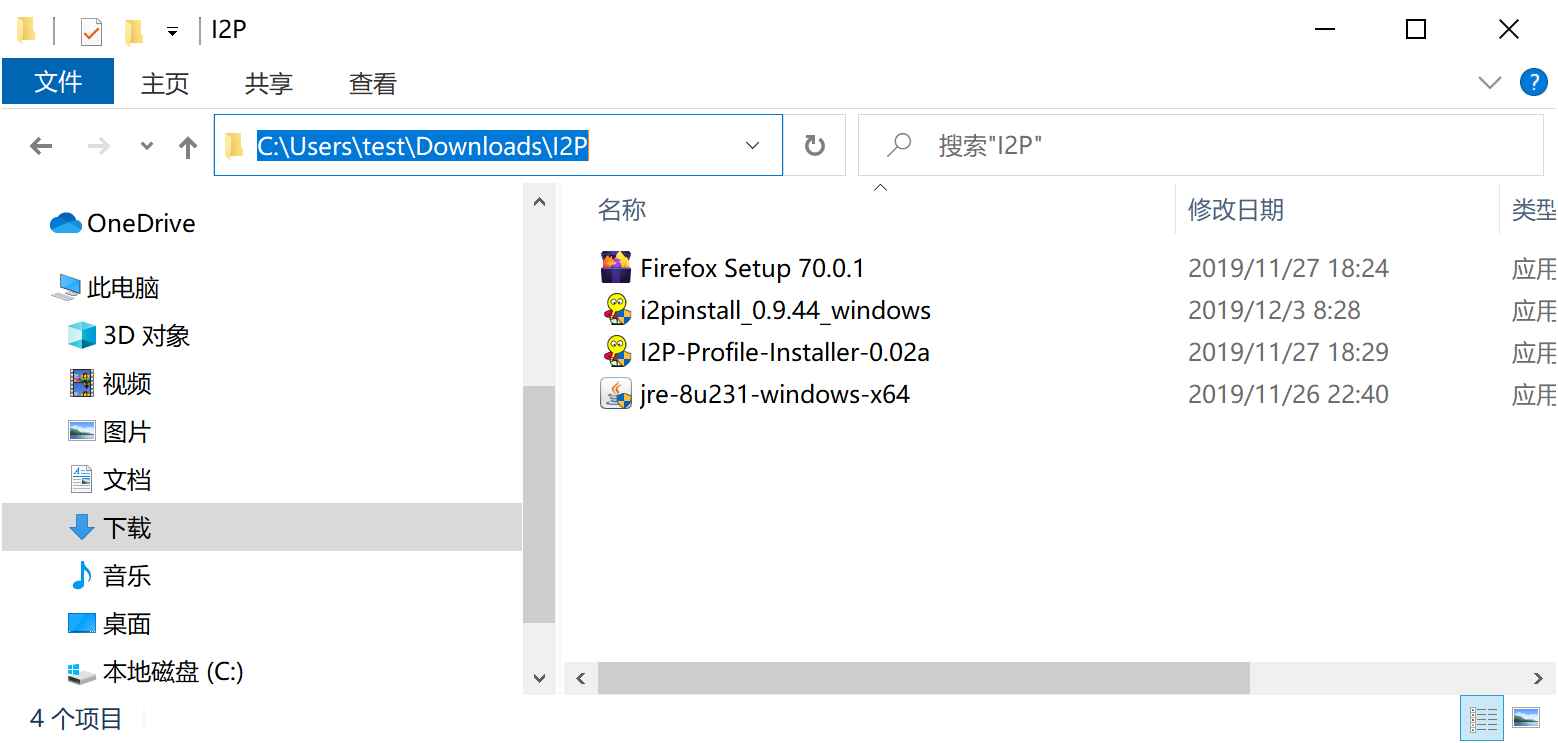This screenshot has height=743, width=1558.
Task: Click the Properties icon in quick access toolbar
Action: point(91,31)
